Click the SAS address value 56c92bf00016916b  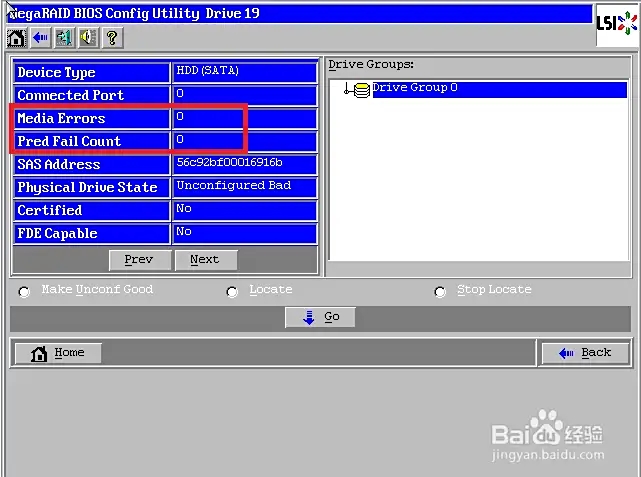point(229,163)
